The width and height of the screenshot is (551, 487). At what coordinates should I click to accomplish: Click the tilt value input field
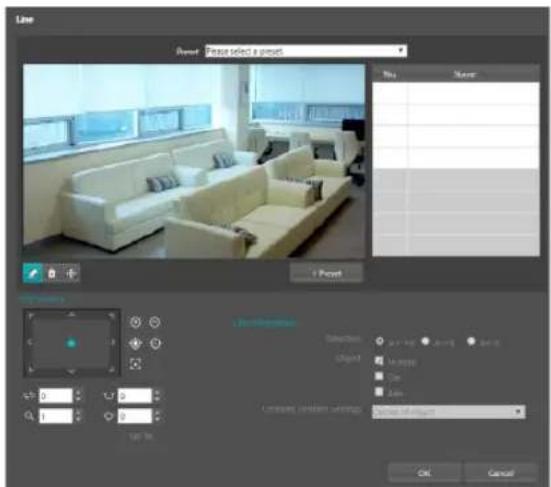pos(135,396)
